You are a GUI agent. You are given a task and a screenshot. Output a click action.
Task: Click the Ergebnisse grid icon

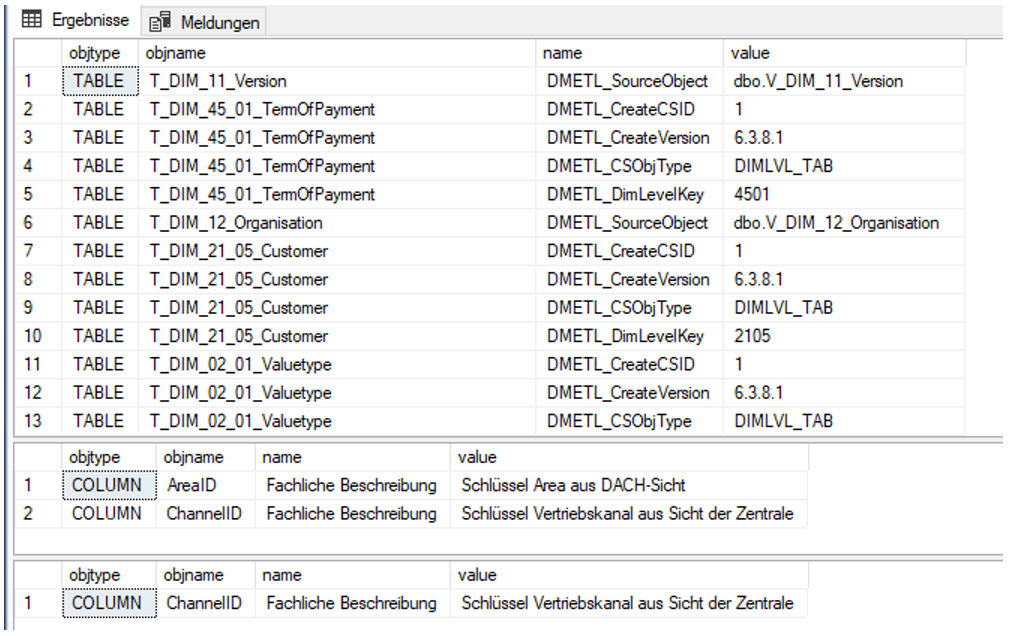click(32, 19)
